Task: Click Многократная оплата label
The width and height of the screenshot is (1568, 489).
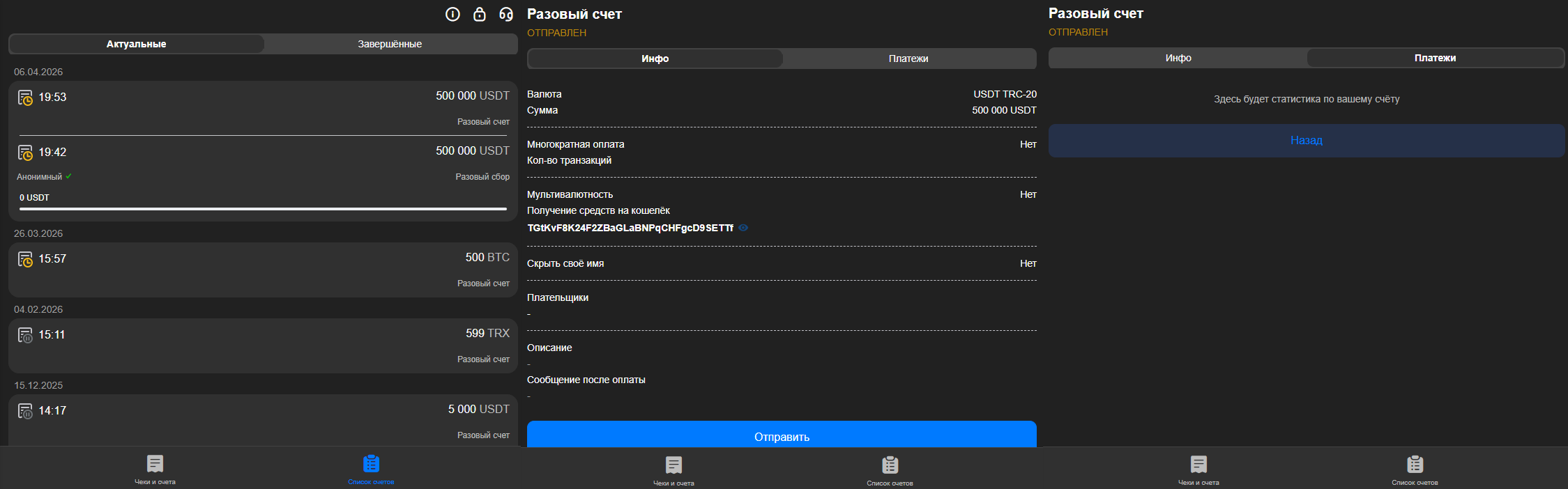Action: pyautogui.click(x=576, y=144)
